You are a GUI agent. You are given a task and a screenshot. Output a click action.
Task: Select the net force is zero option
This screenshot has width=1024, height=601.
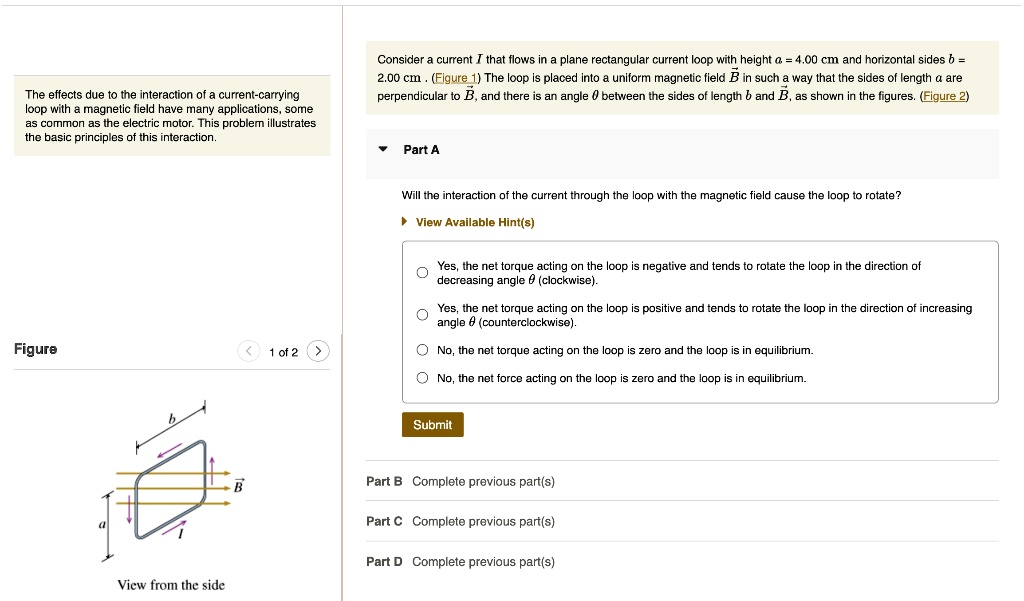pos(422,377)
